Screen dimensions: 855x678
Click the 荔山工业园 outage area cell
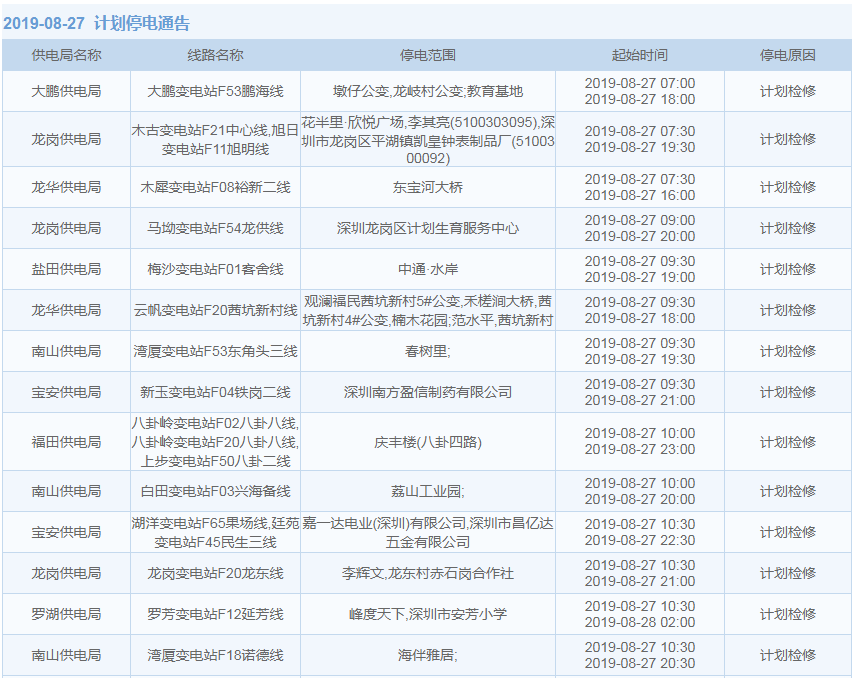[428, 491]
